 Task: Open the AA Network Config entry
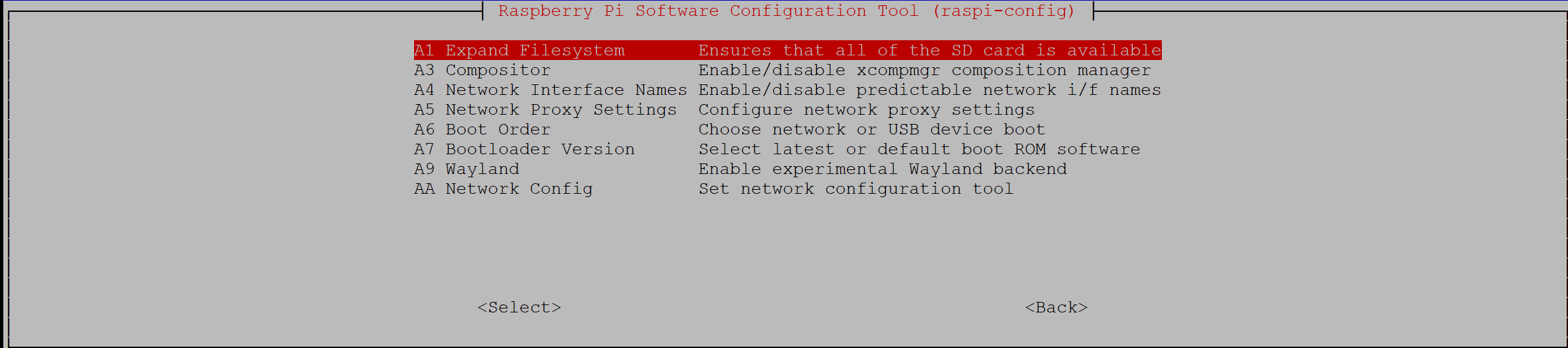pyautogui.click(x=504, y=189)
